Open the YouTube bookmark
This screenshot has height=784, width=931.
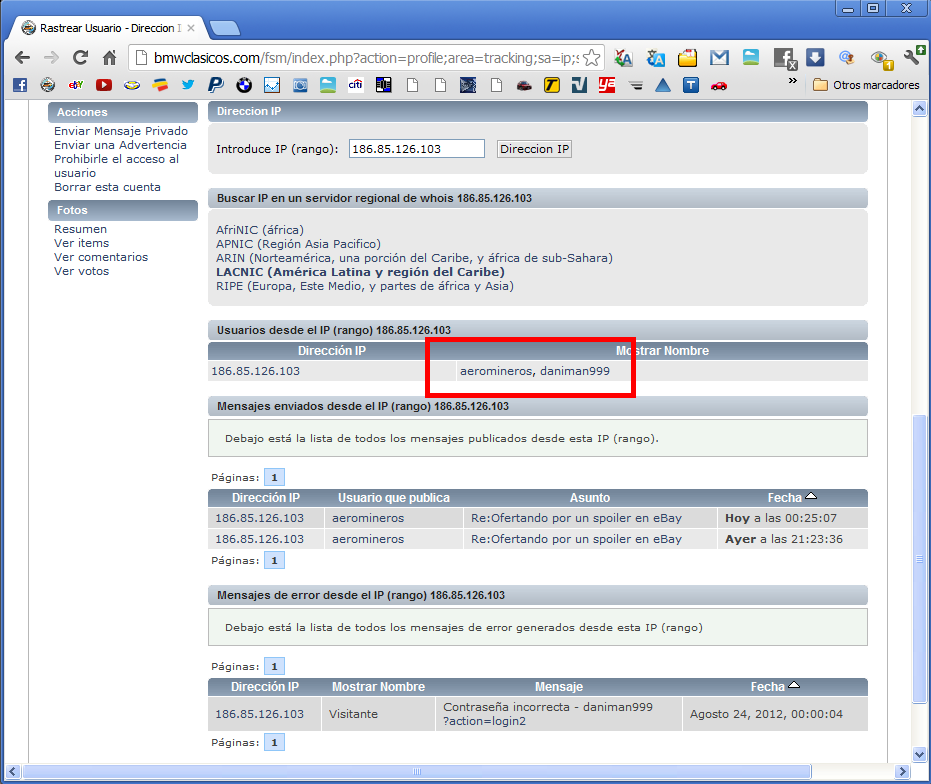coord(104,85)
